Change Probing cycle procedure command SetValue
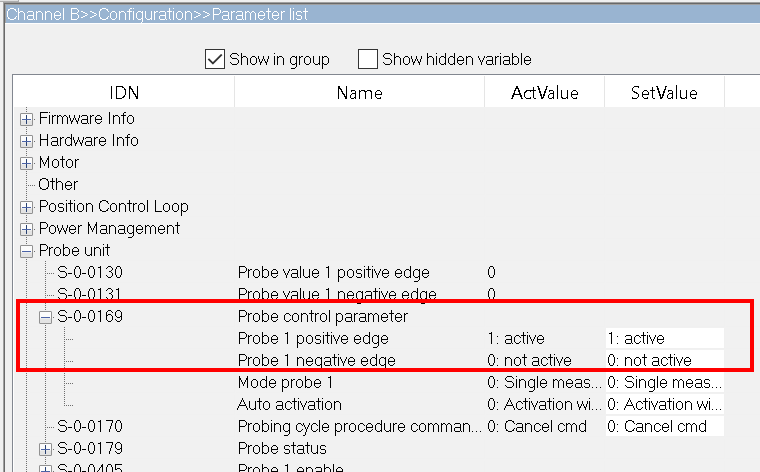This screenshot has height=472, width=760. click(x=665, y=426)
